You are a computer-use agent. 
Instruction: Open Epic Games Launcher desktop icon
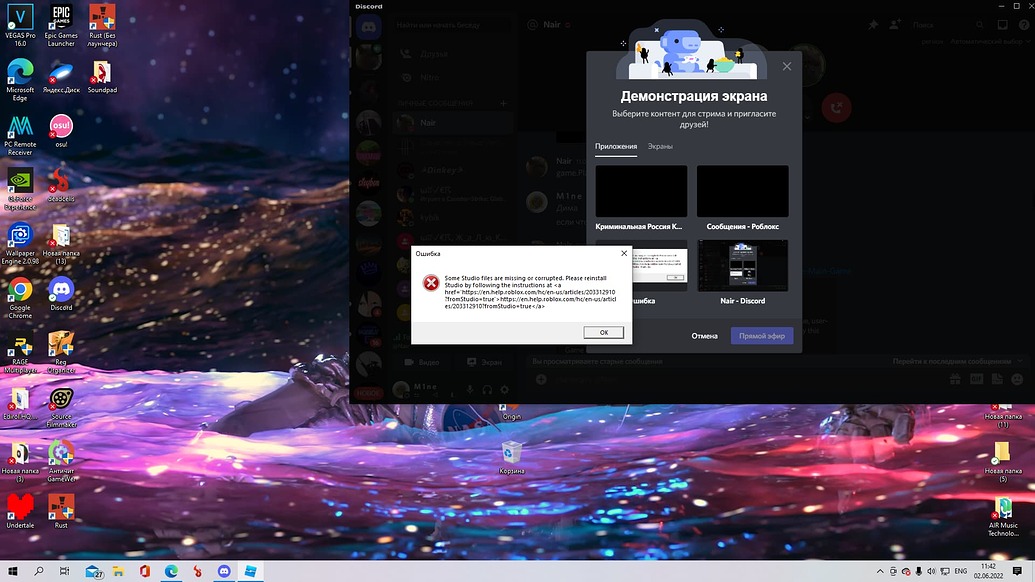point(61,26)
